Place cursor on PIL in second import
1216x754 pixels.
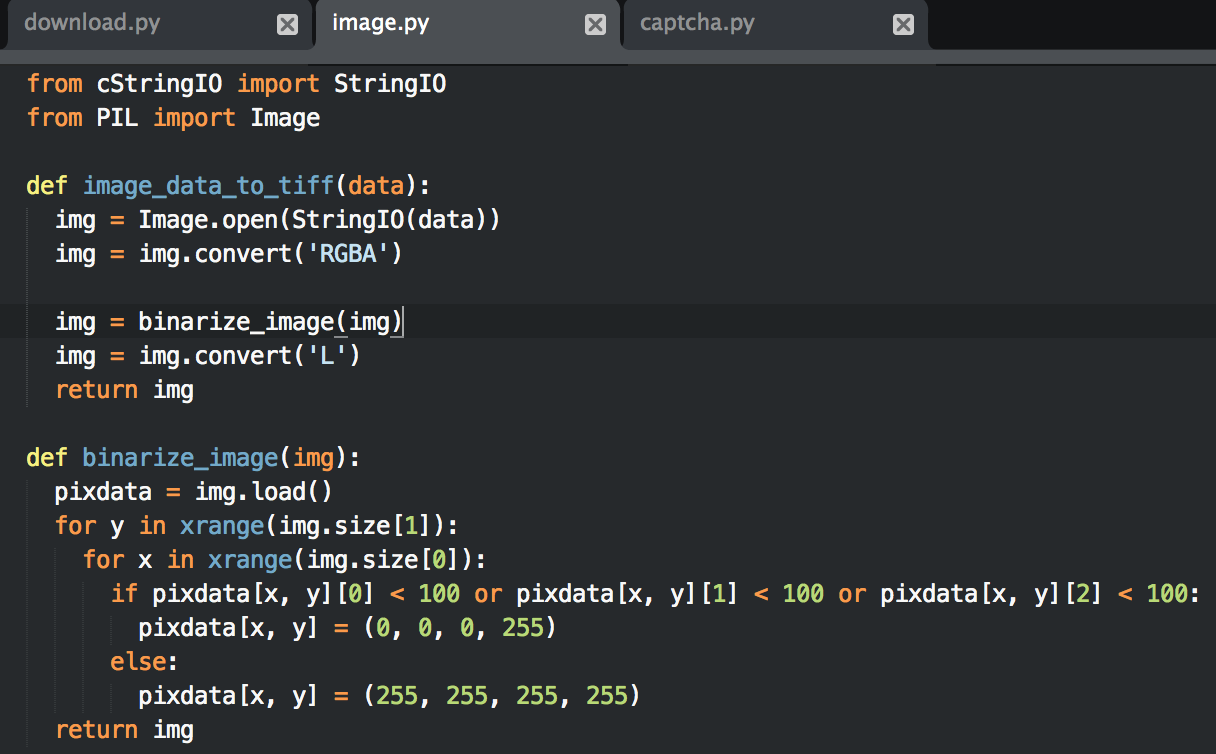coord(117,118)
